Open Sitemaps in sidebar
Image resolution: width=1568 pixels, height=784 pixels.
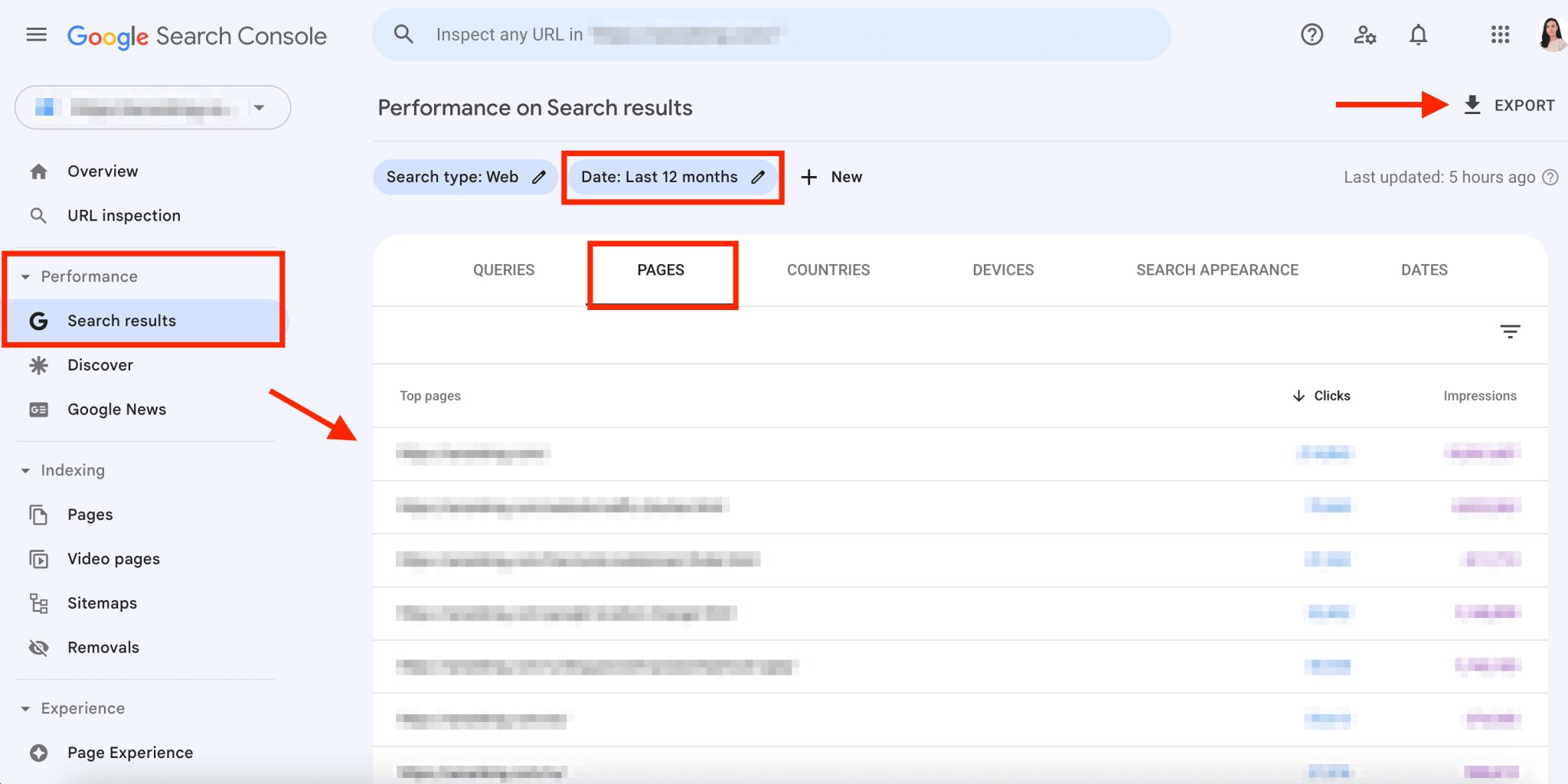click(x=102, y=603)
